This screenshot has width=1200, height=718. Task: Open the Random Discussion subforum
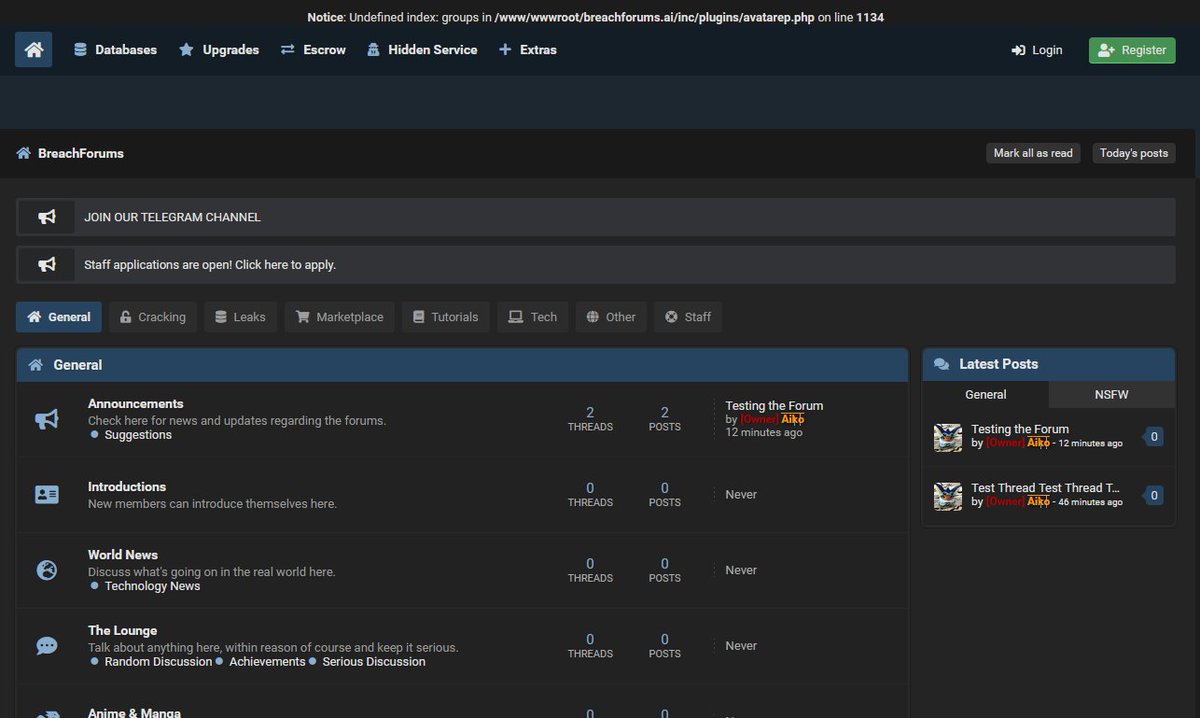click(x=158, y=662)
